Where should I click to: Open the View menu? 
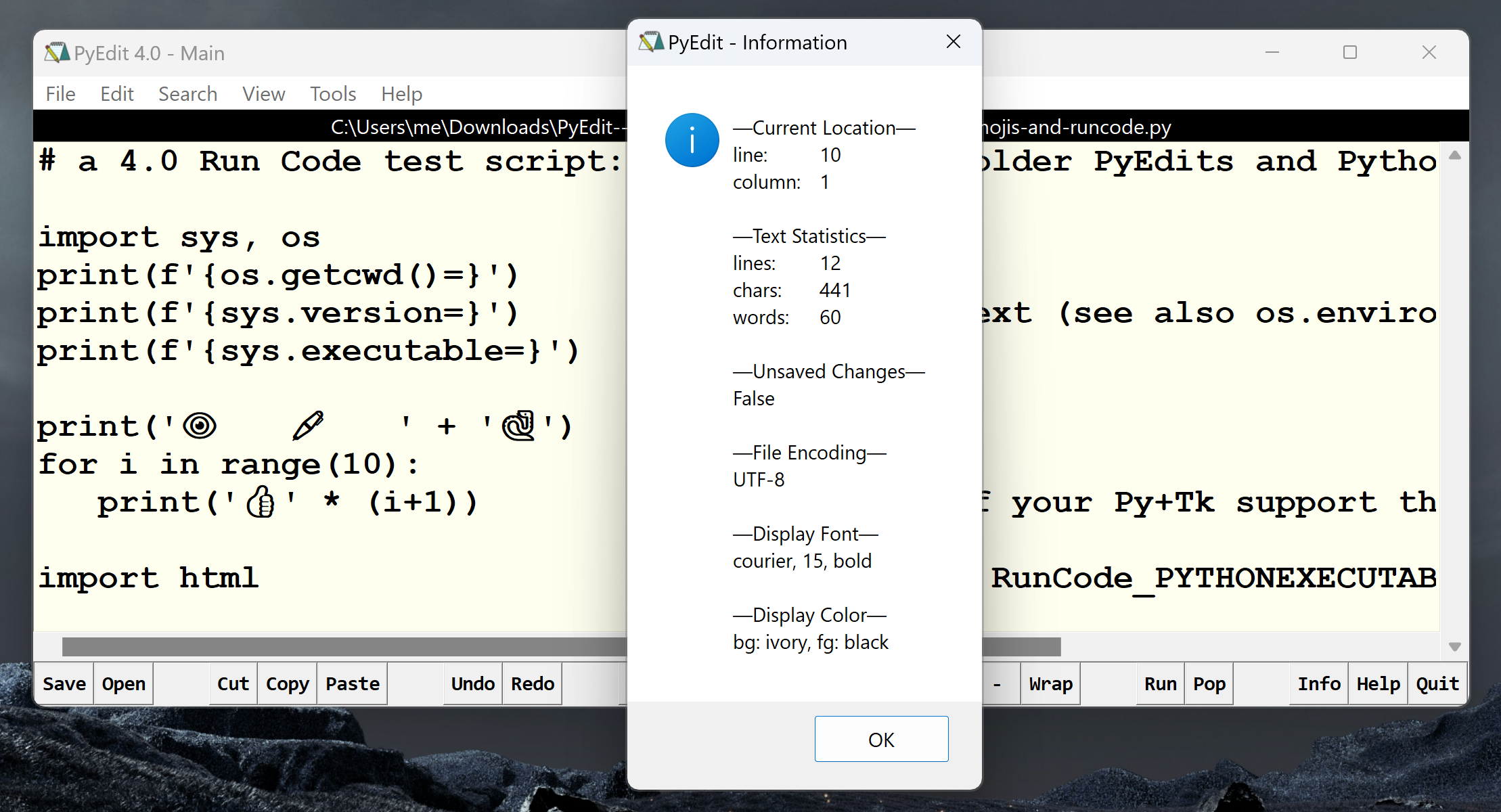[263, 93]
